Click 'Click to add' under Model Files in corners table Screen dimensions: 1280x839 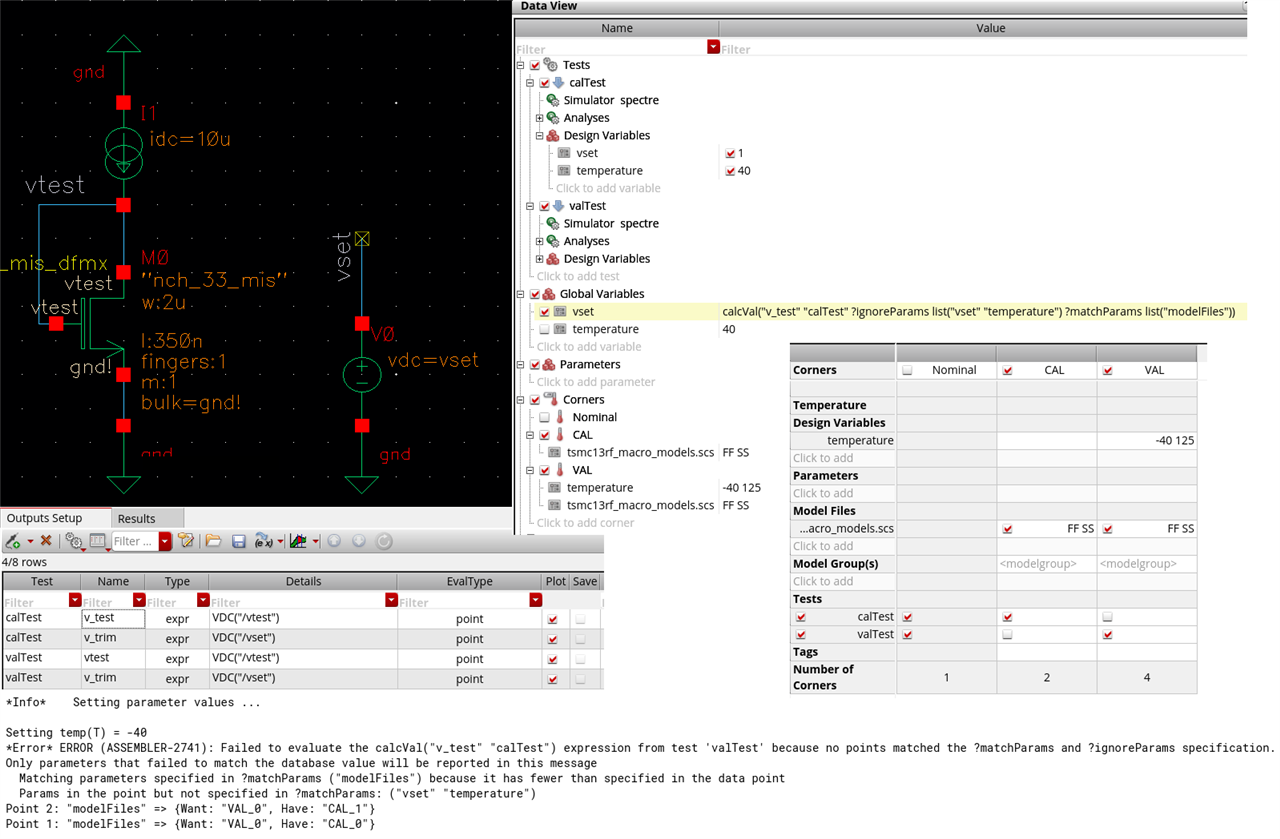(x=823, y=546)
